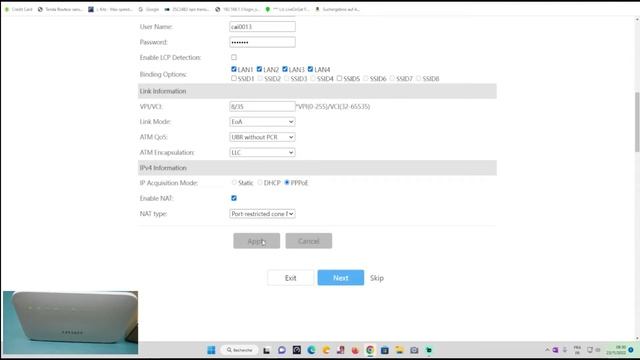Select Static IP acquisition mode
640x360 pixels.
pyautogui.click(x=234, y=182)
